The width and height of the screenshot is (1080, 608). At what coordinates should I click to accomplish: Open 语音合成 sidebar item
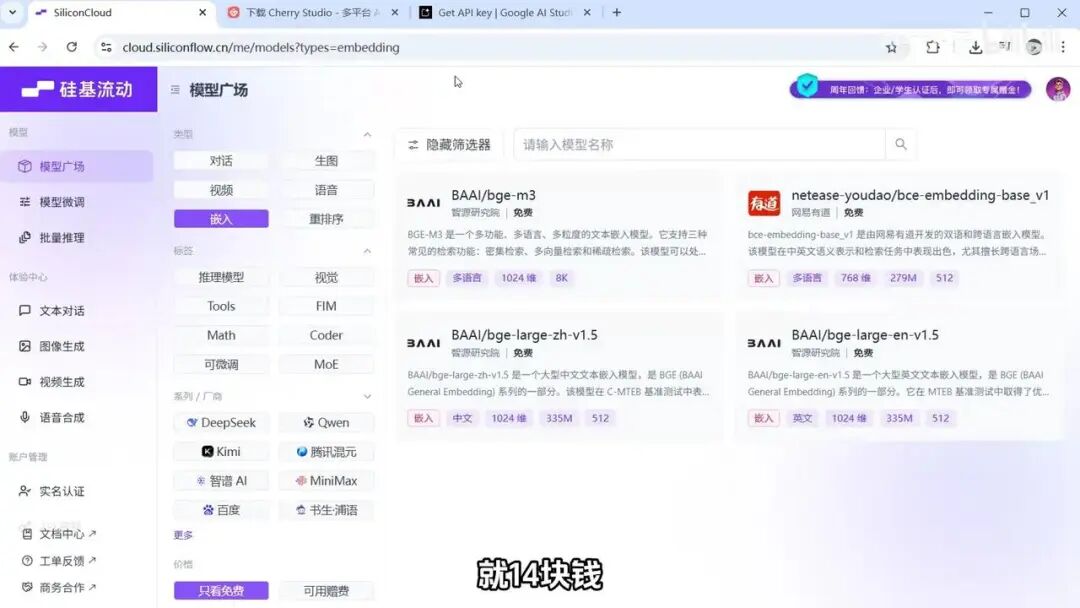[76, 417]
